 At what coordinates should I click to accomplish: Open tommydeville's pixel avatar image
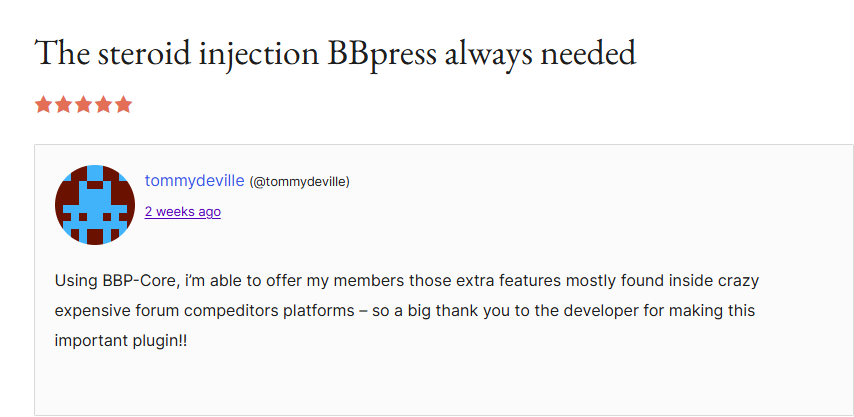pyautogui.click(x=95, y=205)
